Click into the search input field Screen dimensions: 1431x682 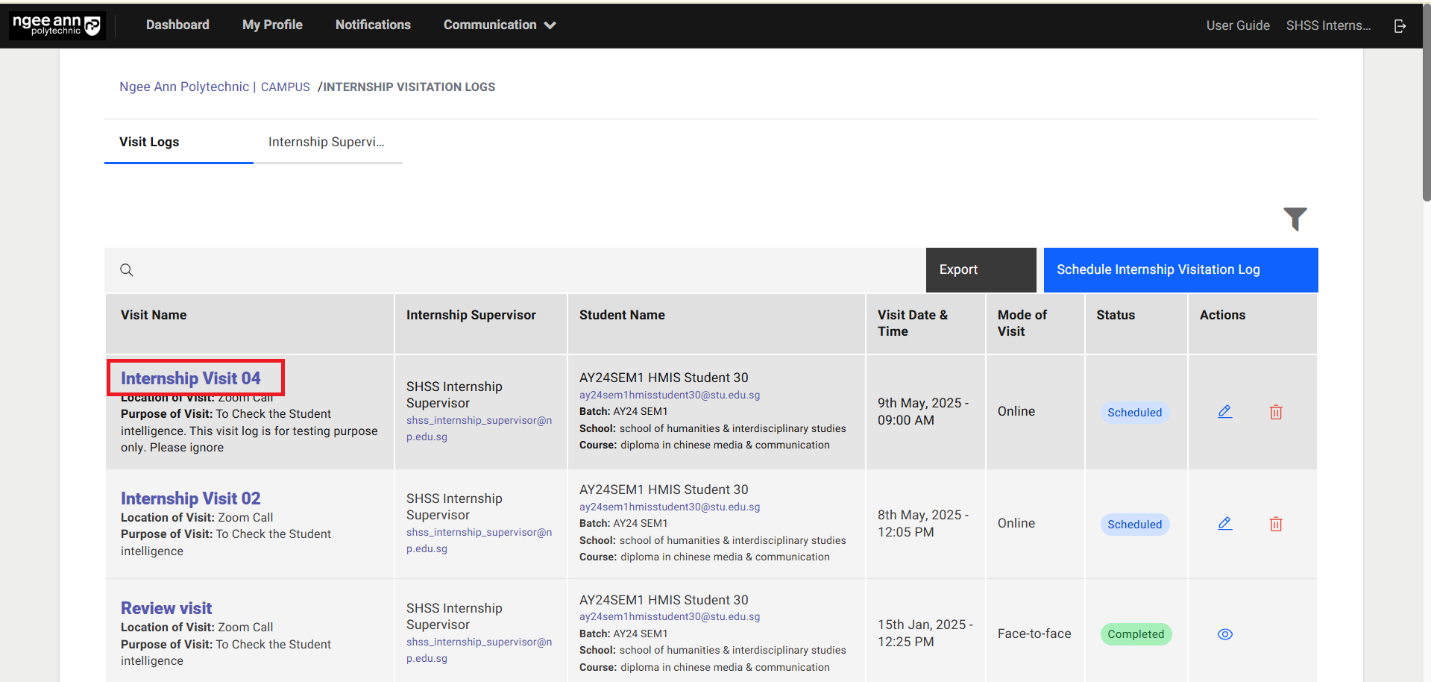click(520, 270)
